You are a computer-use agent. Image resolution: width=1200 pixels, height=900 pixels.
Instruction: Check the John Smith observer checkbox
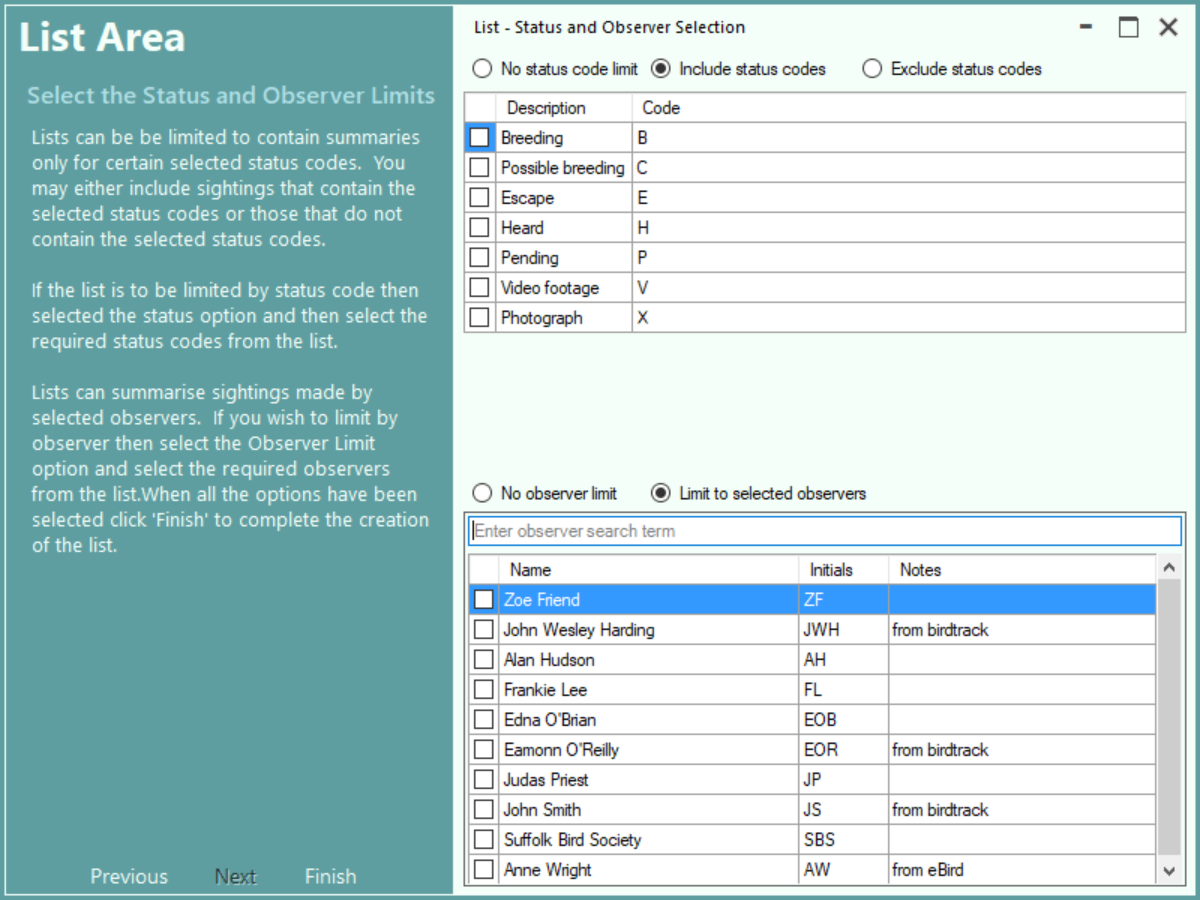pyautogui.click(x=484, y=810)
